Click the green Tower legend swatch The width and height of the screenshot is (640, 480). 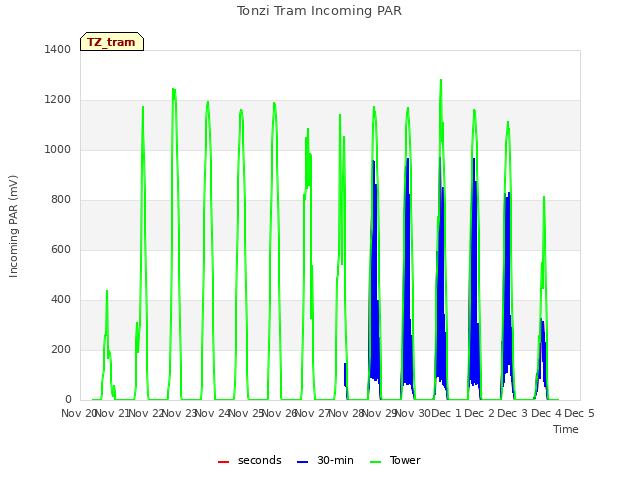[375, 462]
